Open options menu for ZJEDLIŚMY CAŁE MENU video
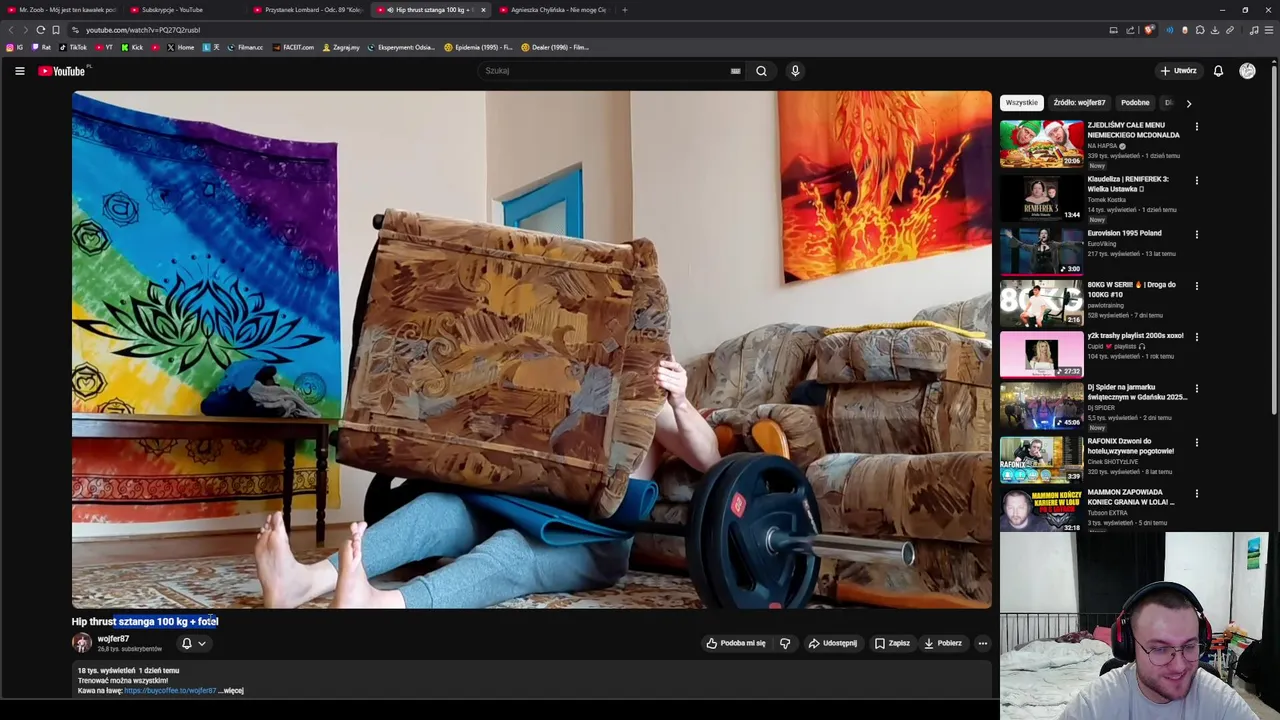The height and width of the screenshot is (720, 1280). (1196, 127)
